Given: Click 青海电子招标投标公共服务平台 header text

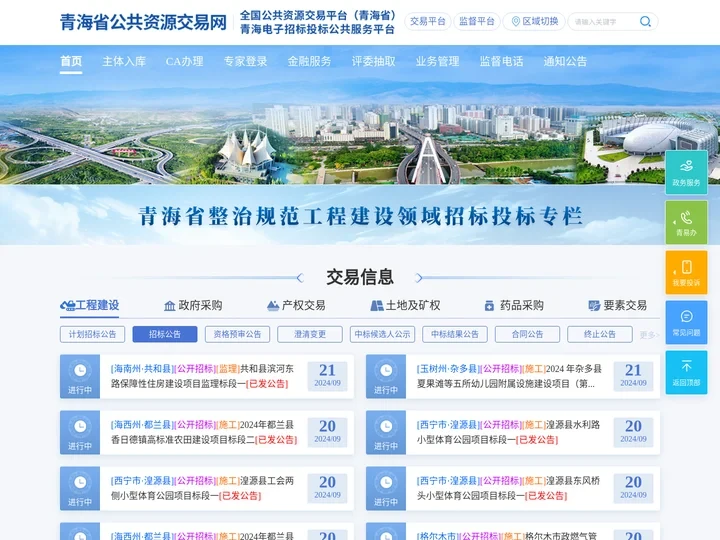Looking at the screenshot, I should point(317,29).
